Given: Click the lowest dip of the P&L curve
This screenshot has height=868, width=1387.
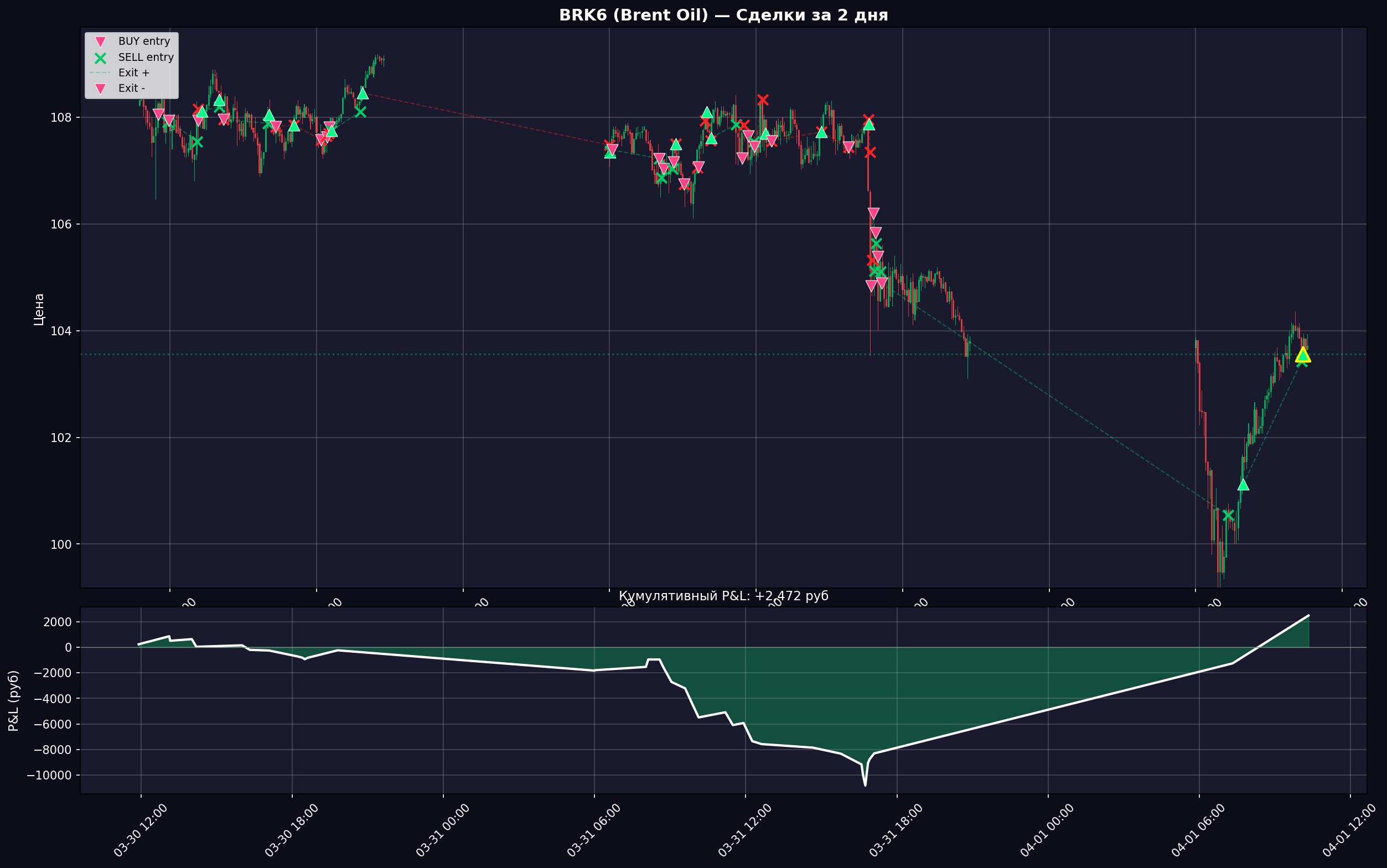Looking at the screenshot, I should coord(865,785).
